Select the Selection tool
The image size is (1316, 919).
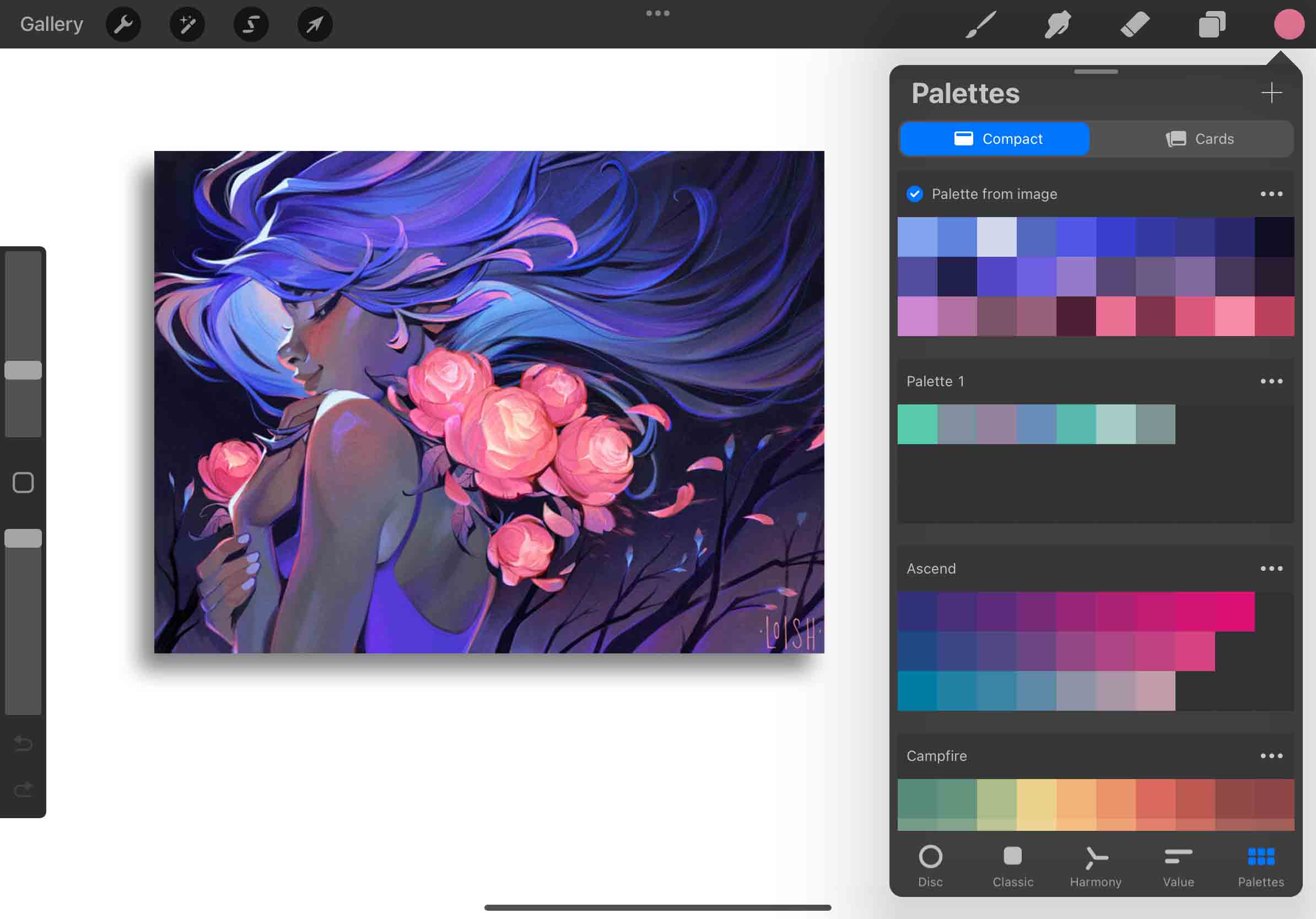click(251, 24)
